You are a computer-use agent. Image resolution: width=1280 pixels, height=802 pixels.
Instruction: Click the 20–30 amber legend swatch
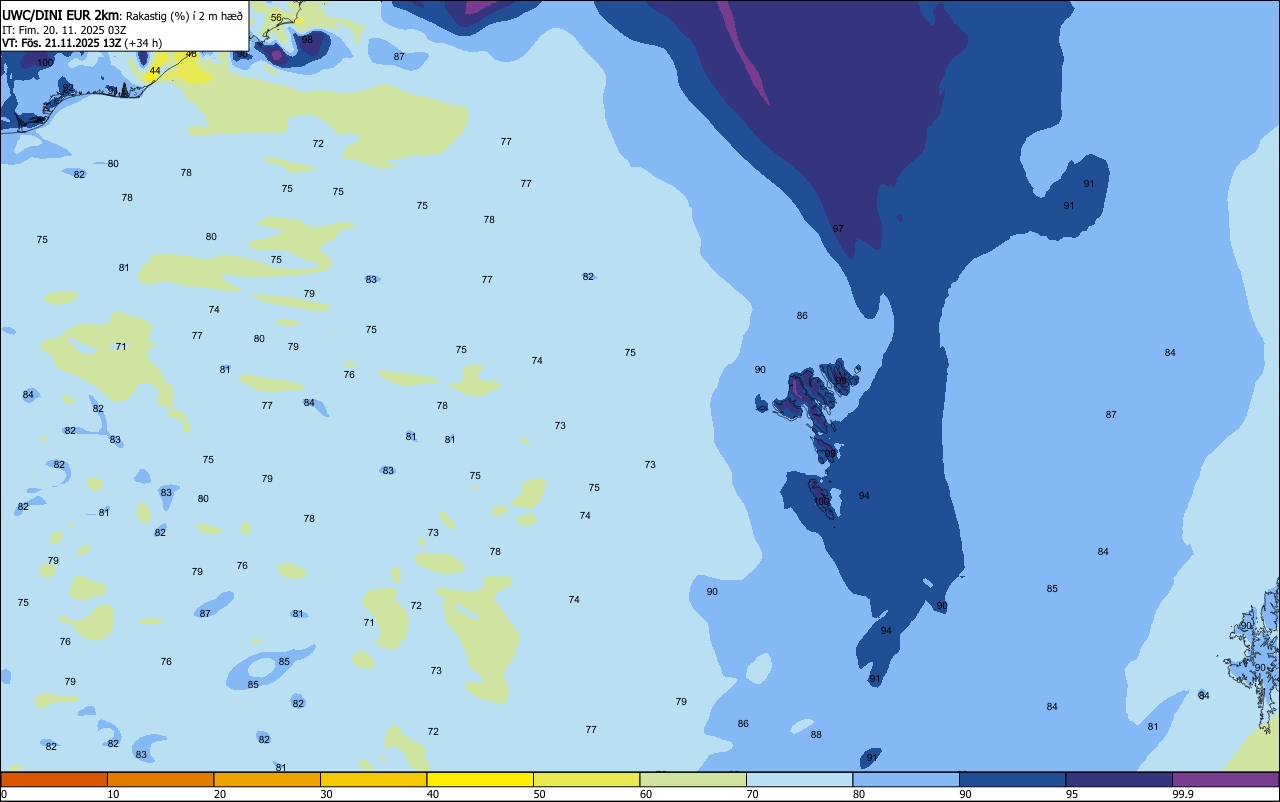coord(267,779)
